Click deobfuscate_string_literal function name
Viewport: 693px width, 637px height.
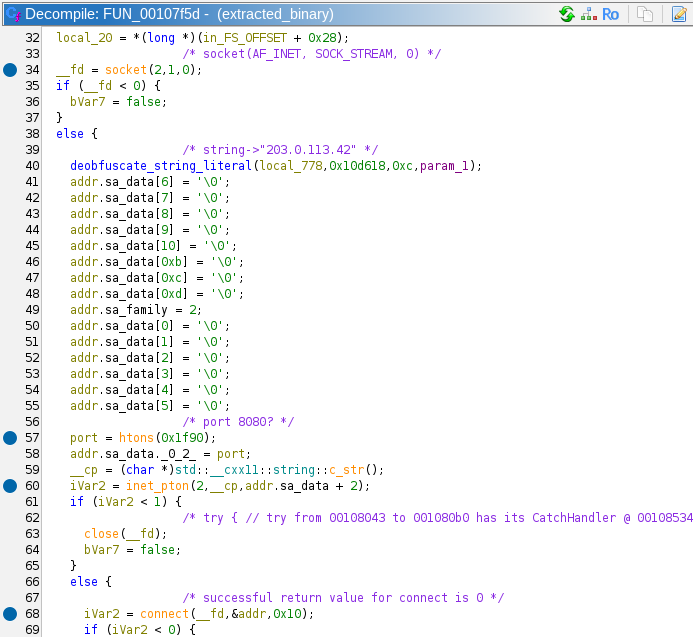(161, 166)
